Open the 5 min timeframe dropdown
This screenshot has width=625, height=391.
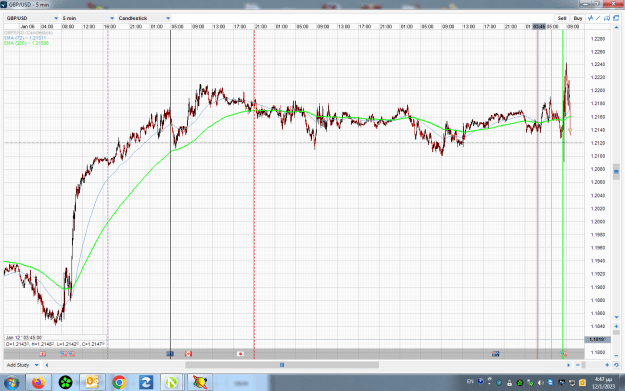click(88, 18)
